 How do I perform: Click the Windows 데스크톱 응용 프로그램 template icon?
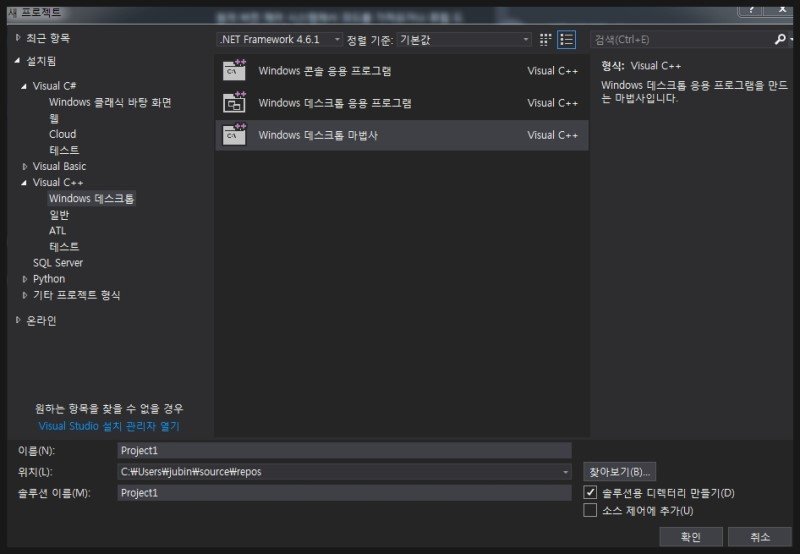234,103
